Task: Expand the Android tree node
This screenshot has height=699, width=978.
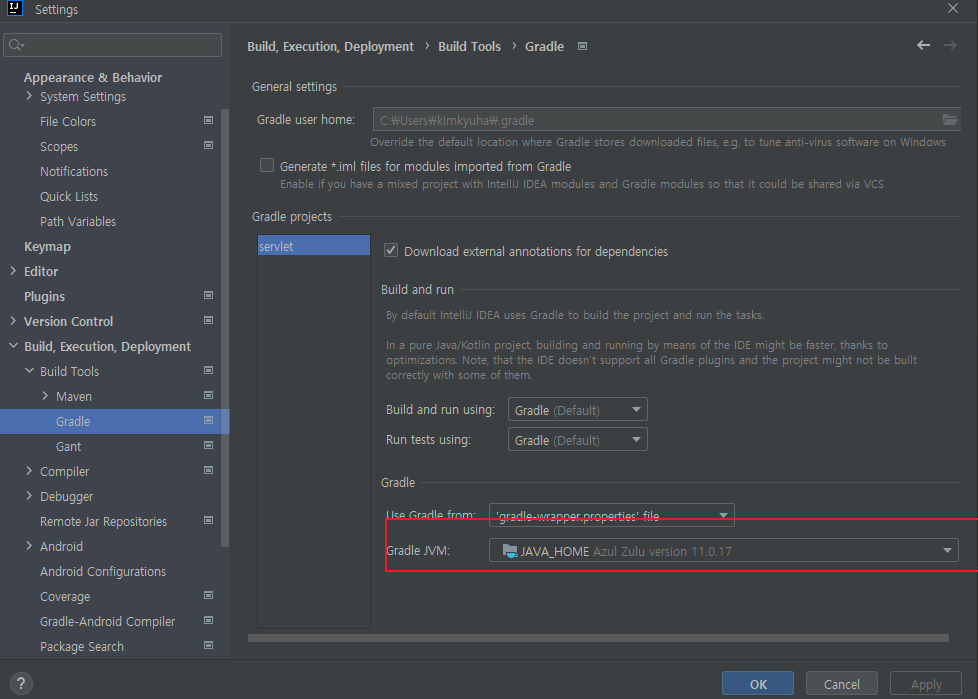Action: (x=29, y=546)
